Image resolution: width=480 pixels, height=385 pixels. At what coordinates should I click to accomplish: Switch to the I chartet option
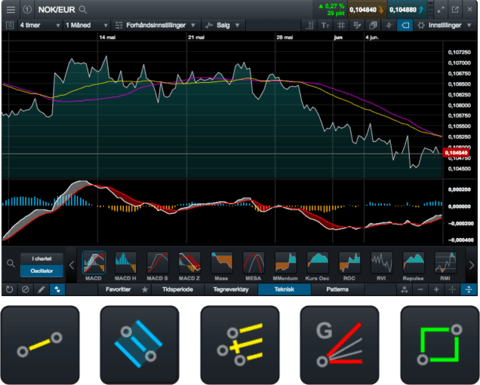point(42,259)
